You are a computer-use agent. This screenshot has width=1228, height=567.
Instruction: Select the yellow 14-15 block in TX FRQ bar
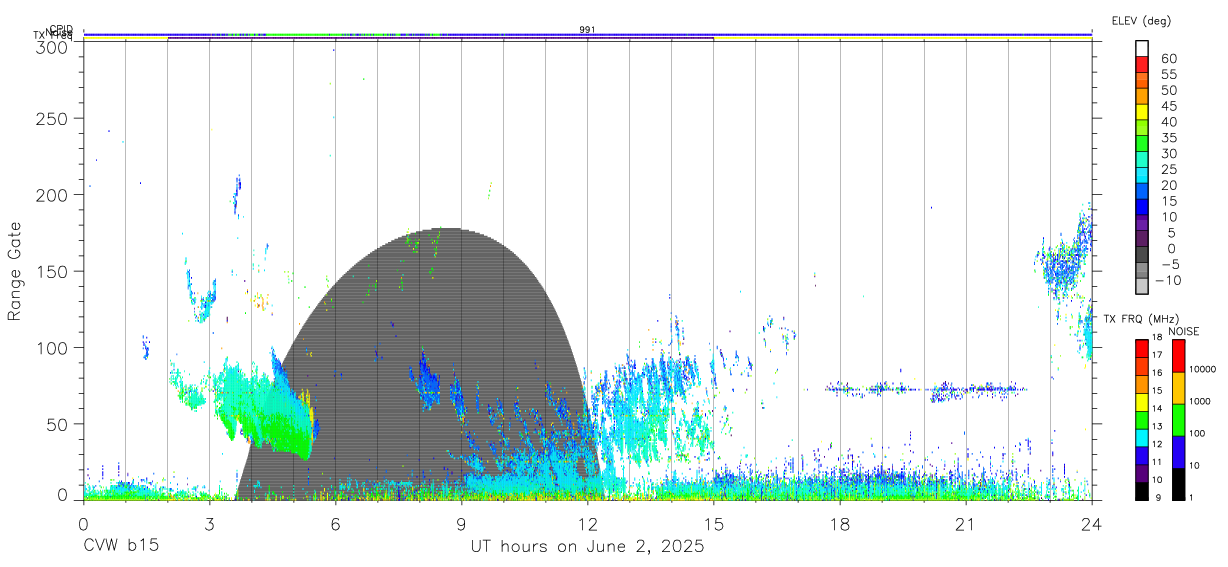(x=1141, y=402)
